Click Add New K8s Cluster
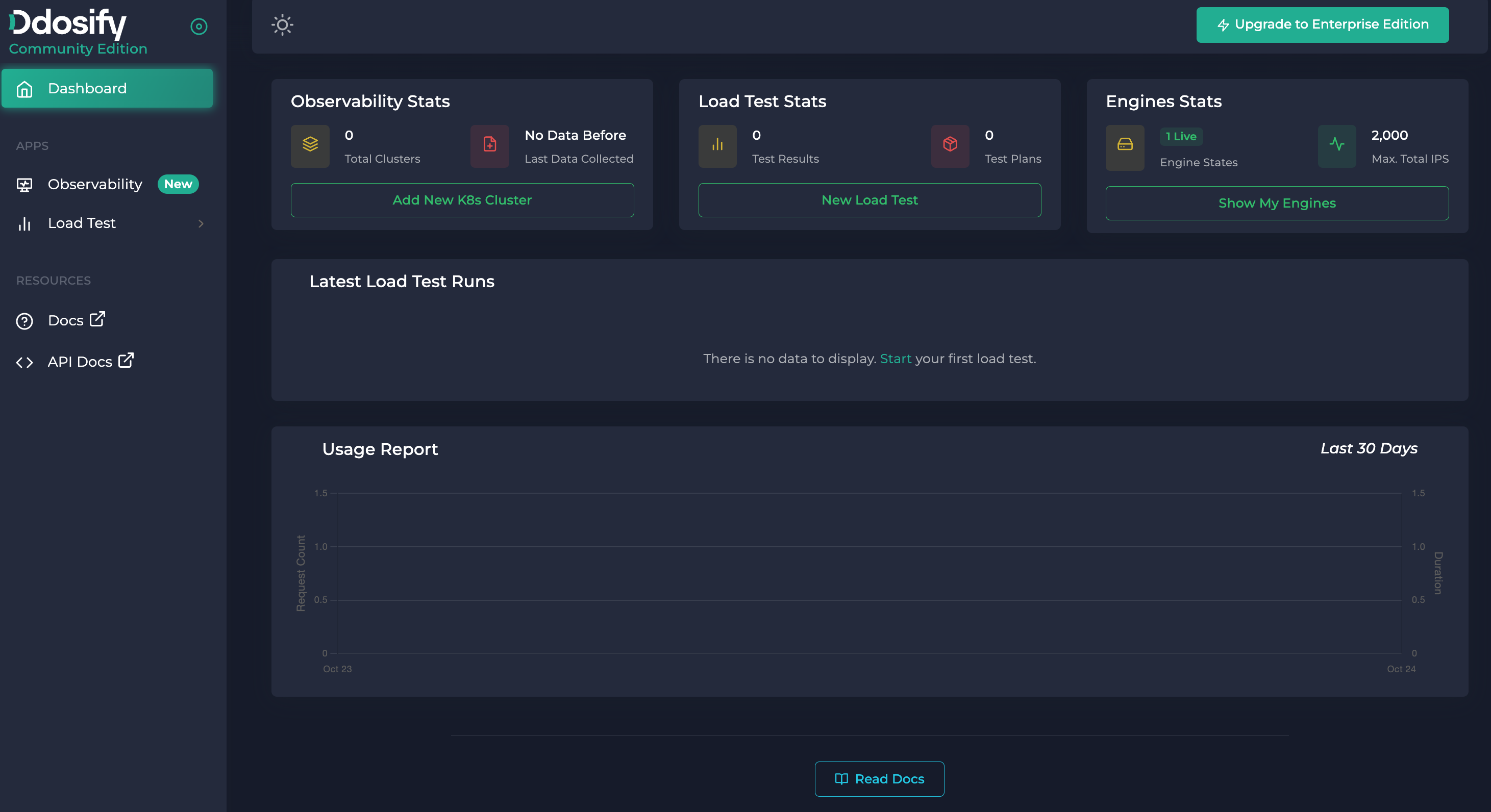Image resolution: width=1491 pixels, height=812 pixels. [462, 199]
